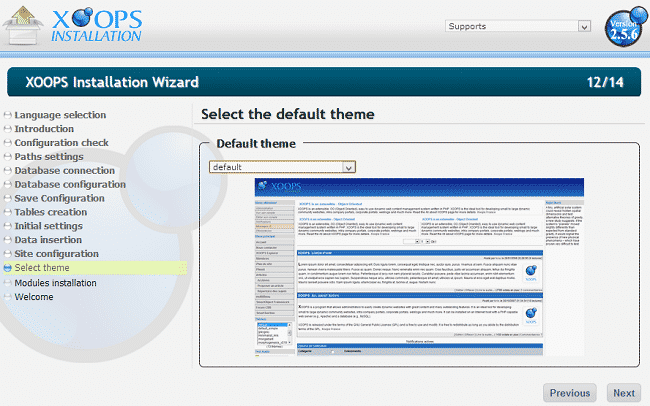Go to Introduction step
The image size is (650, 406).
[44, 129]
